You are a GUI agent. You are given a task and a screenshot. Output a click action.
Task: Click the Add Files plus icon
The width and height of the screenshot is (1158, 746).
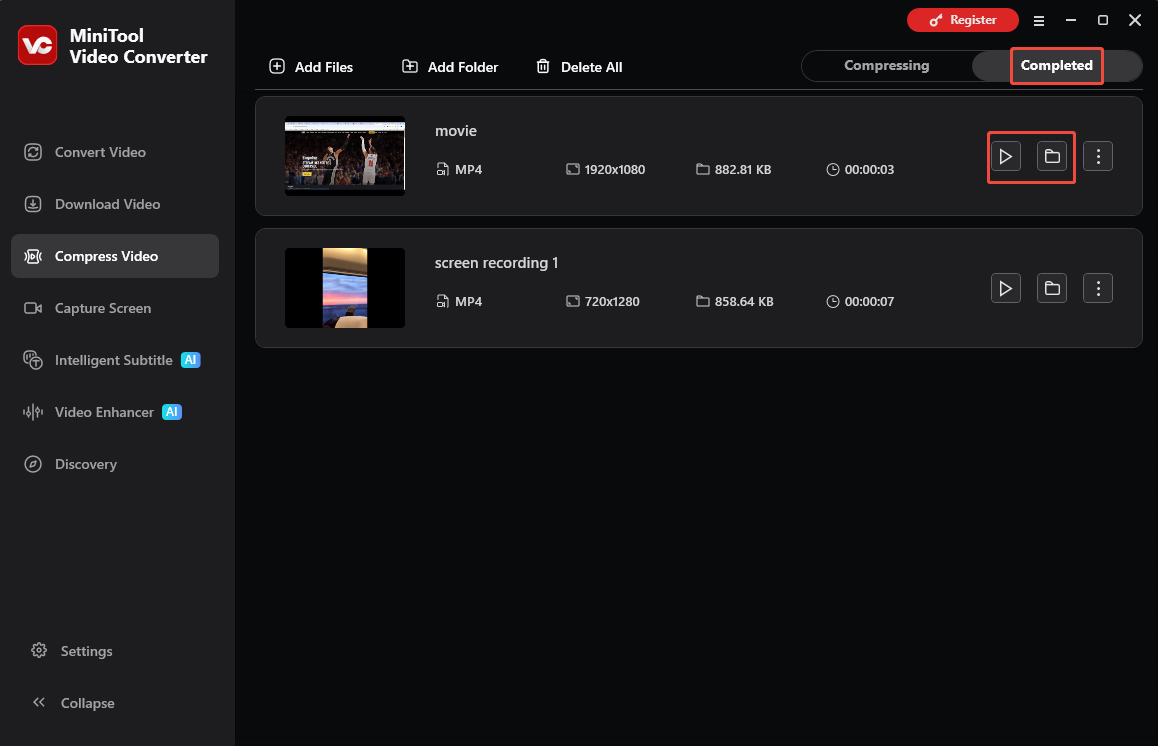point(277,66)
